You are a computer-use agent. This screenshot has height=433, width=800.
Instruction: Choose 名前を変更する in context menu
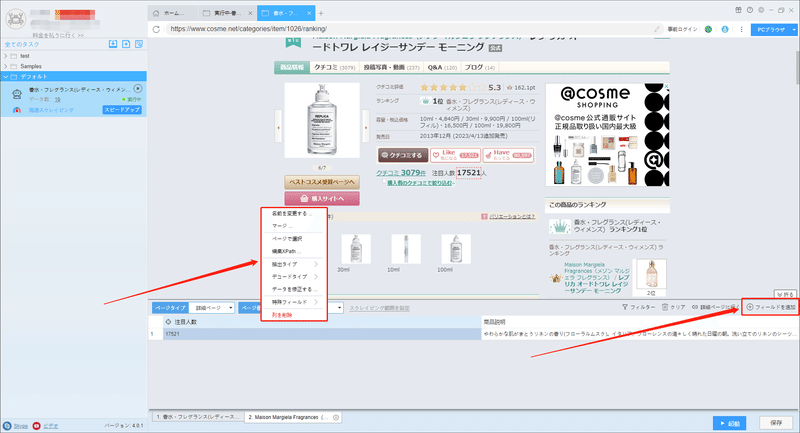click(294, 214)
